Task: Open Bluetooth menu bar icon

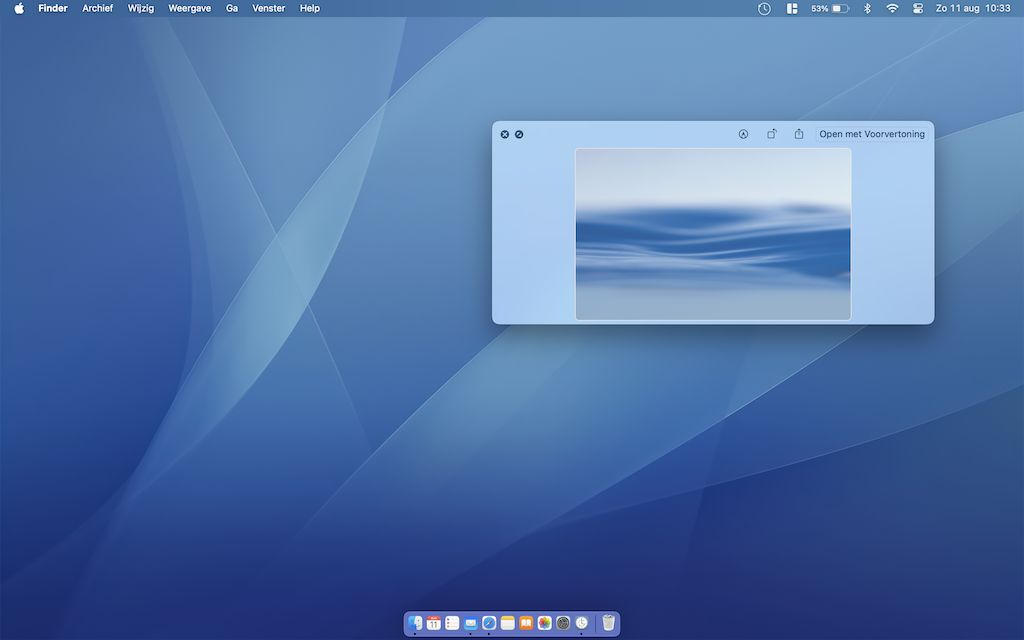Action: [867, 8]
